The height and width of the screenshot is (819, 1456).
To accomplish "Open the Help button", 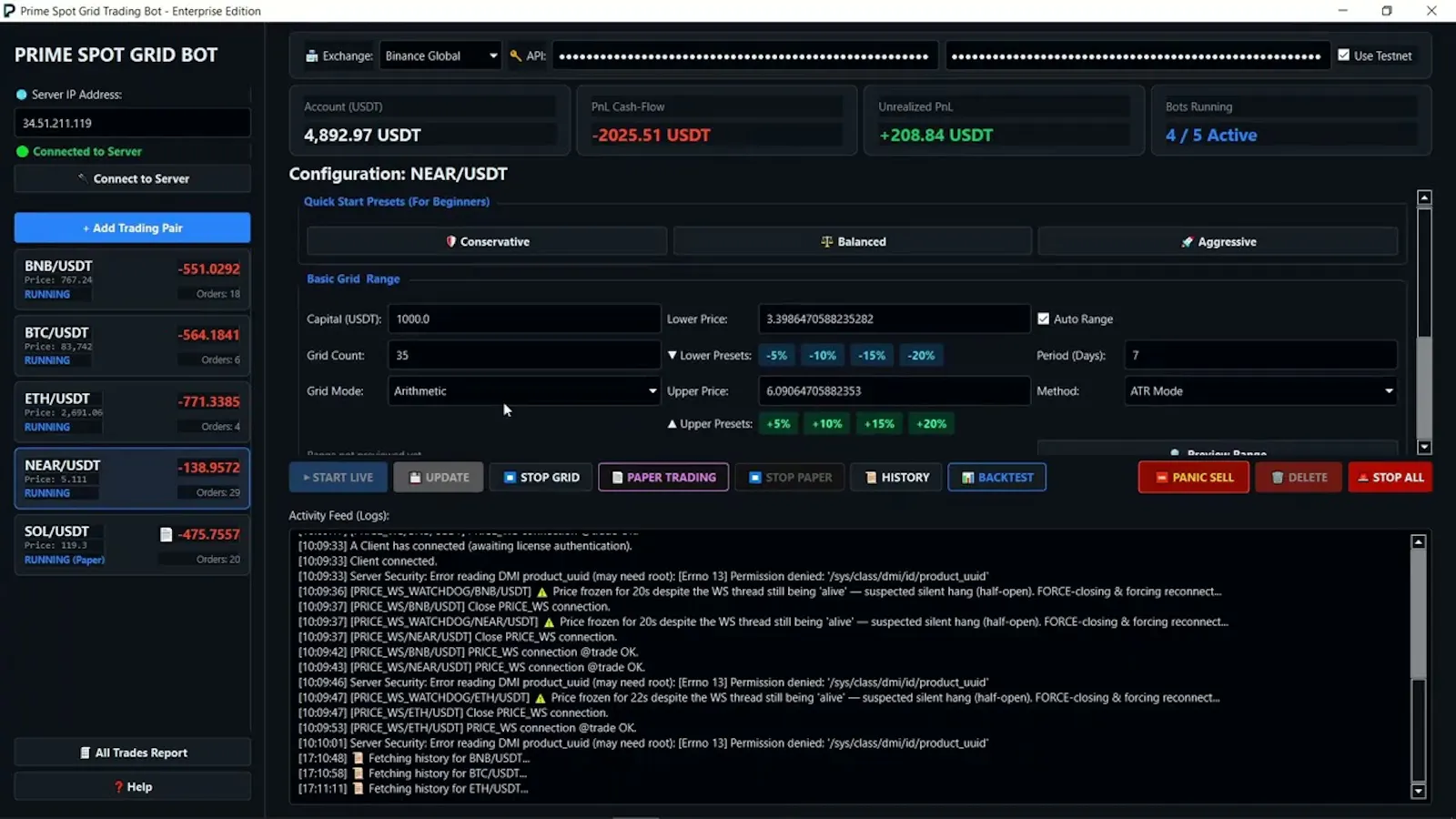I will pyautogui.click(x=132, y=786).
